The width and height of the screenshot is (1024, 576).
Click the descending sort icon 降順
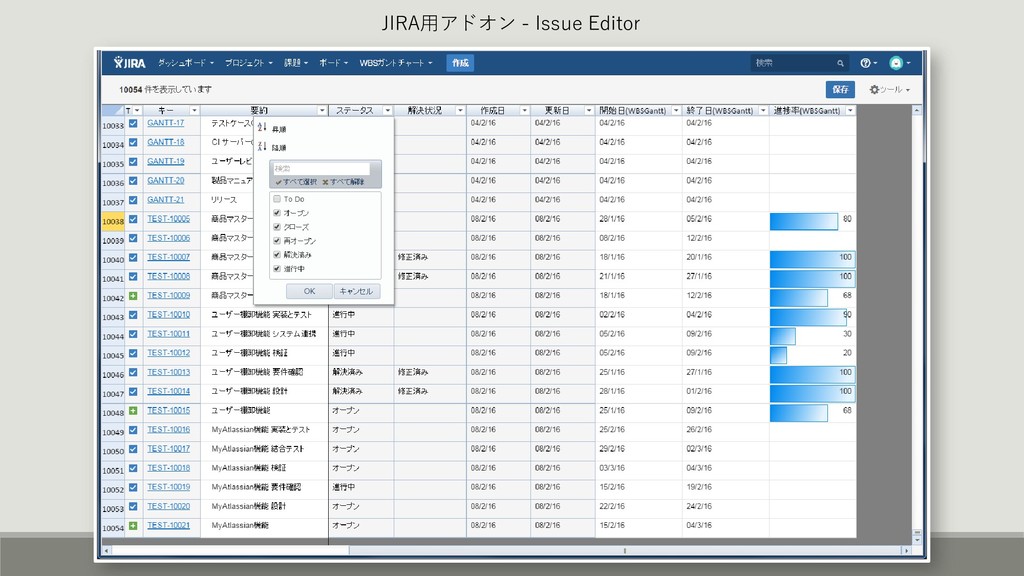tap(262, 146)
